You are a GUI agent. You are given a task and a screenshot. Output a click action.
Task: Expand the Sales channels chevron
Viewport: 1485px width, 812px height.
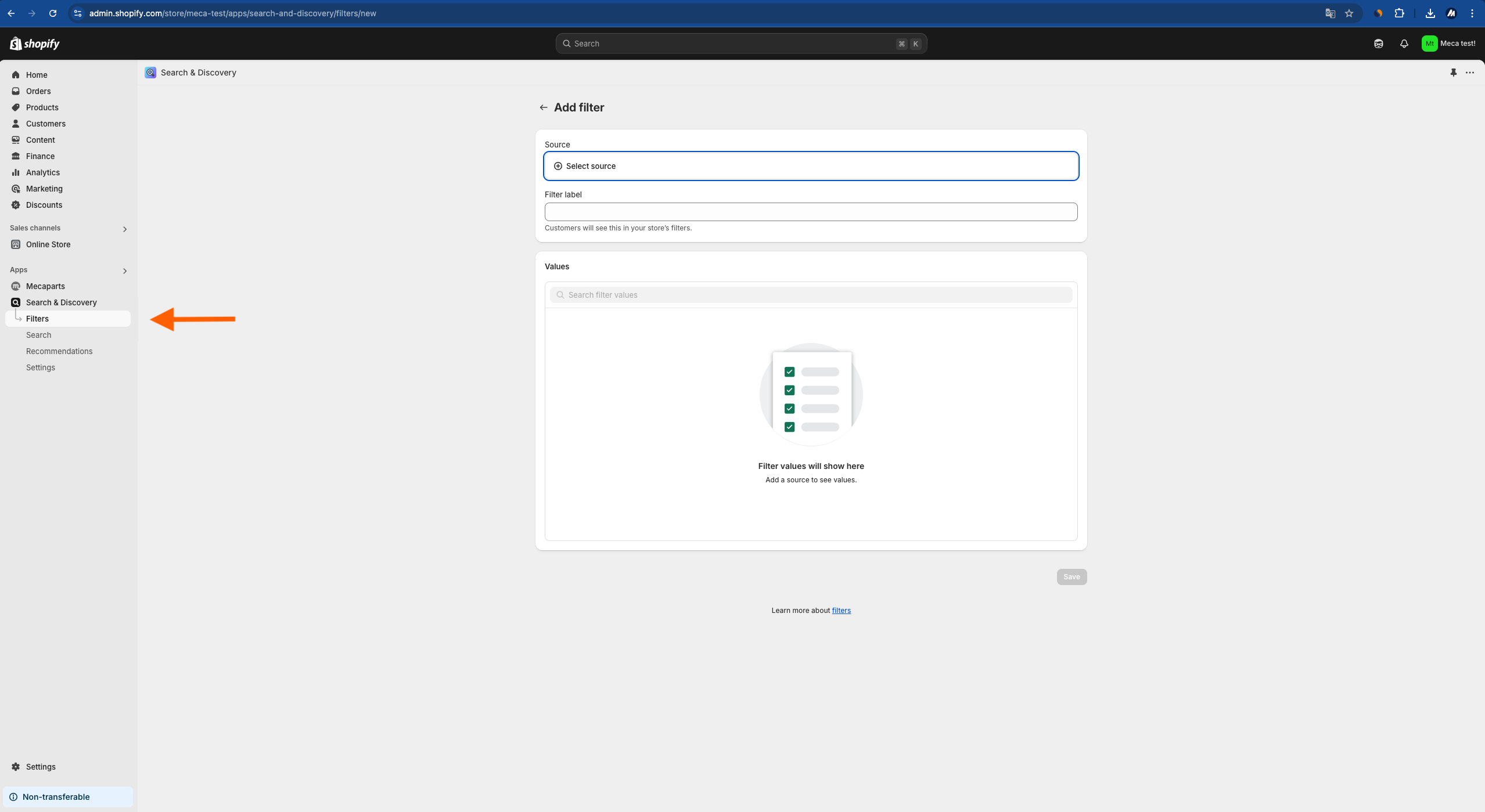[125, 229]
